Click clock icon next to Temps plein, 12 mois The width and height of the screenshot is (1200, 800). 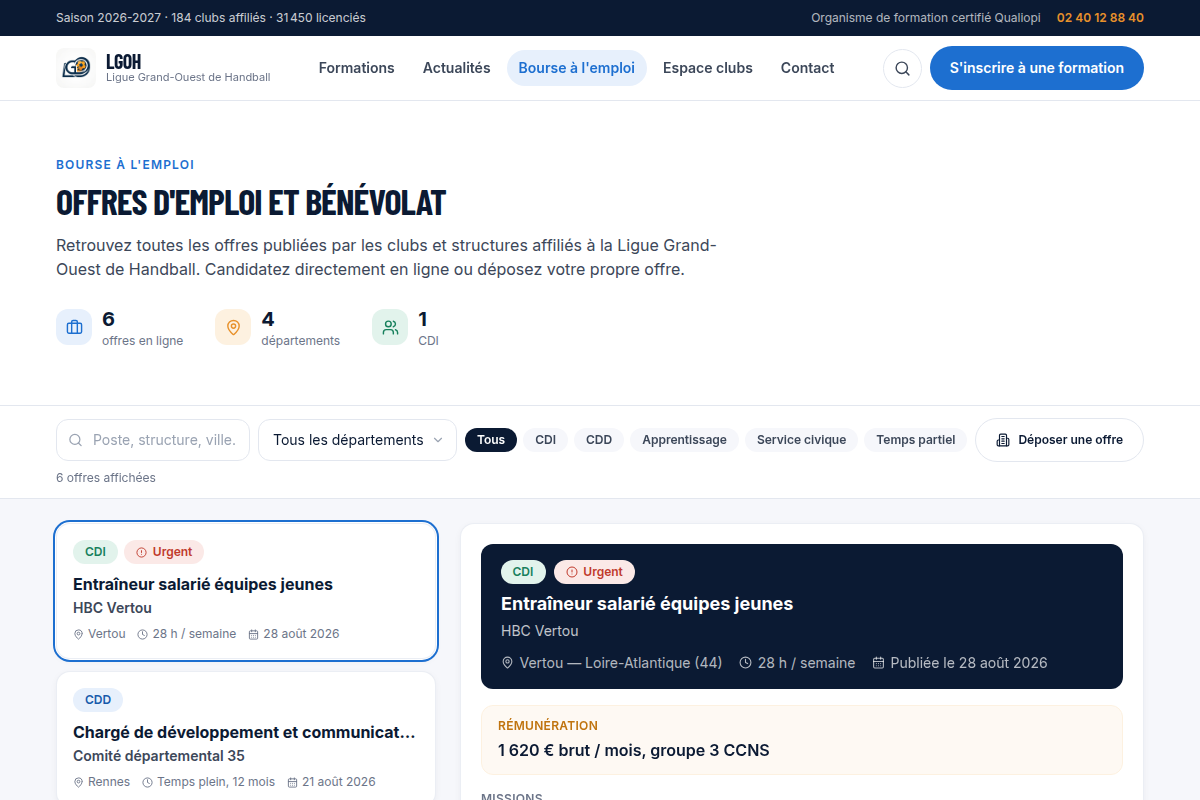tap(148, 782)
